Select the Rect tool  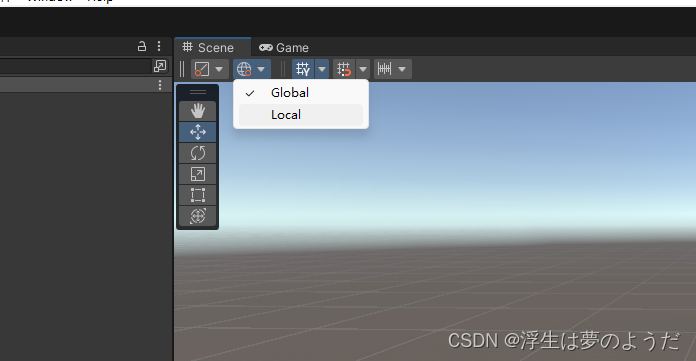[x=198, y=195]
